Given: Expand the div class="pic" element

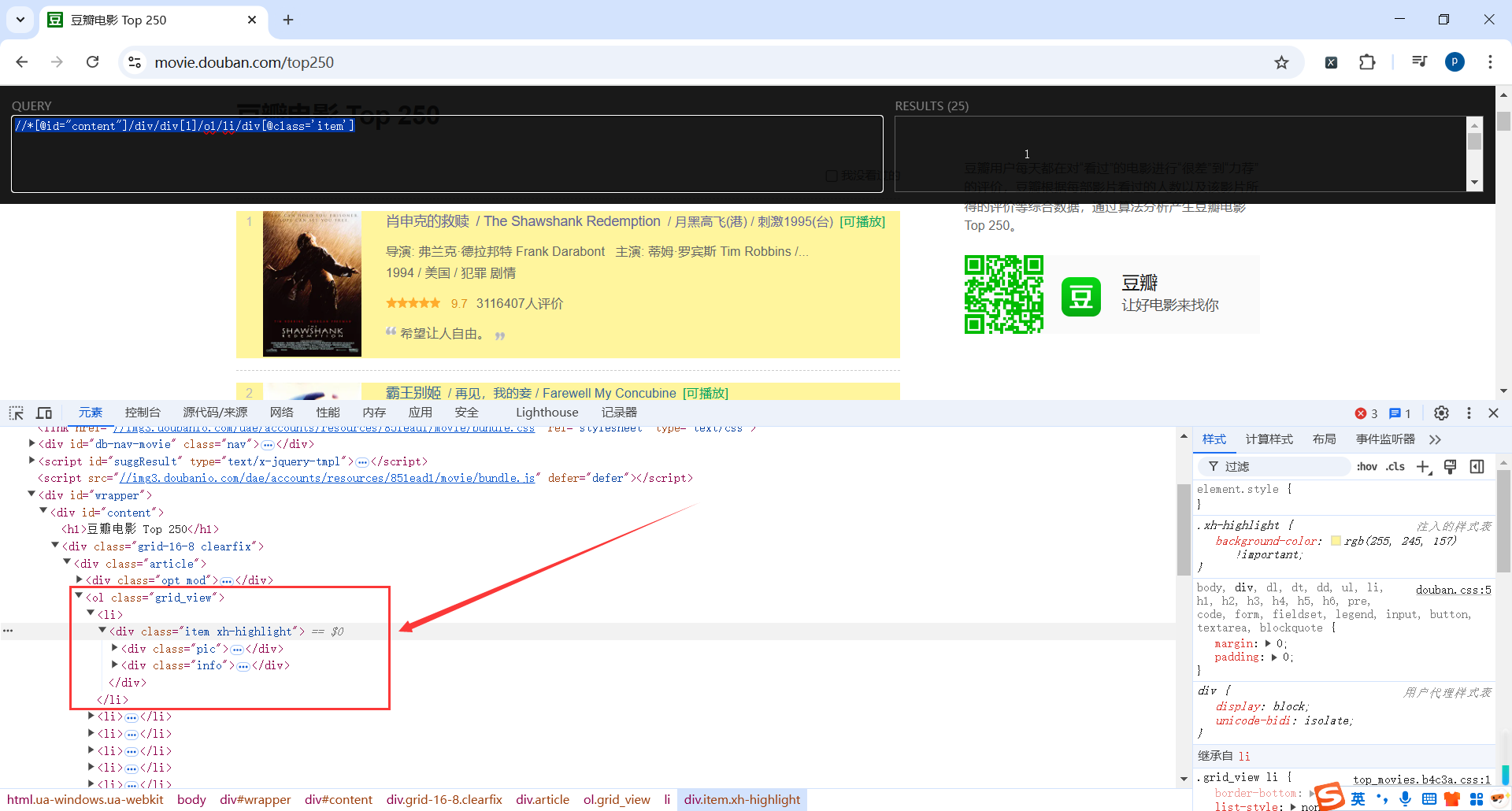Looking at the screenshot, I should 115,648.
